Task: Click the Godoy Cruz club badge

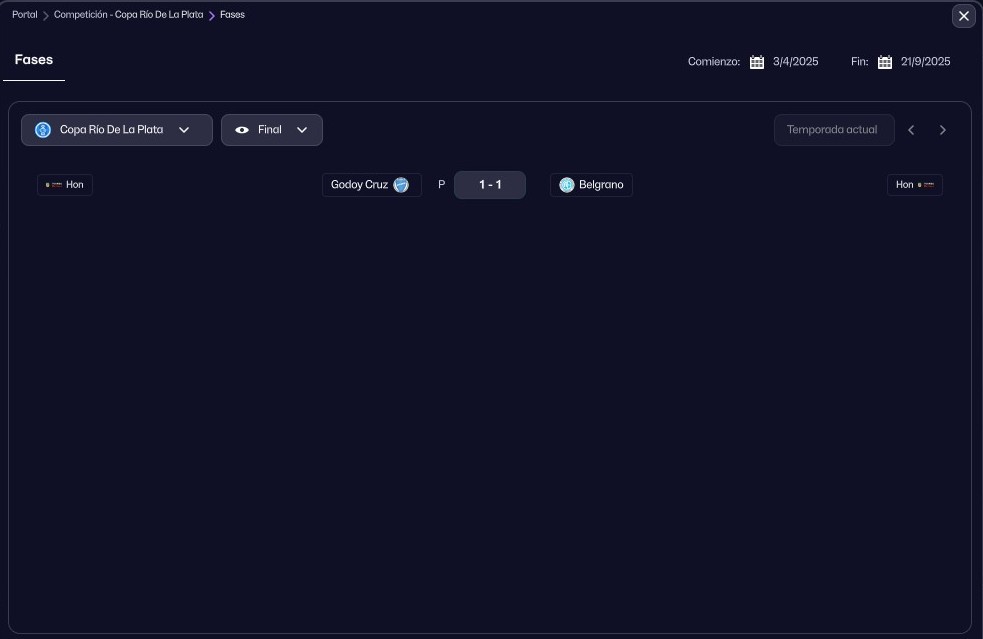Action: coord(401,185)
